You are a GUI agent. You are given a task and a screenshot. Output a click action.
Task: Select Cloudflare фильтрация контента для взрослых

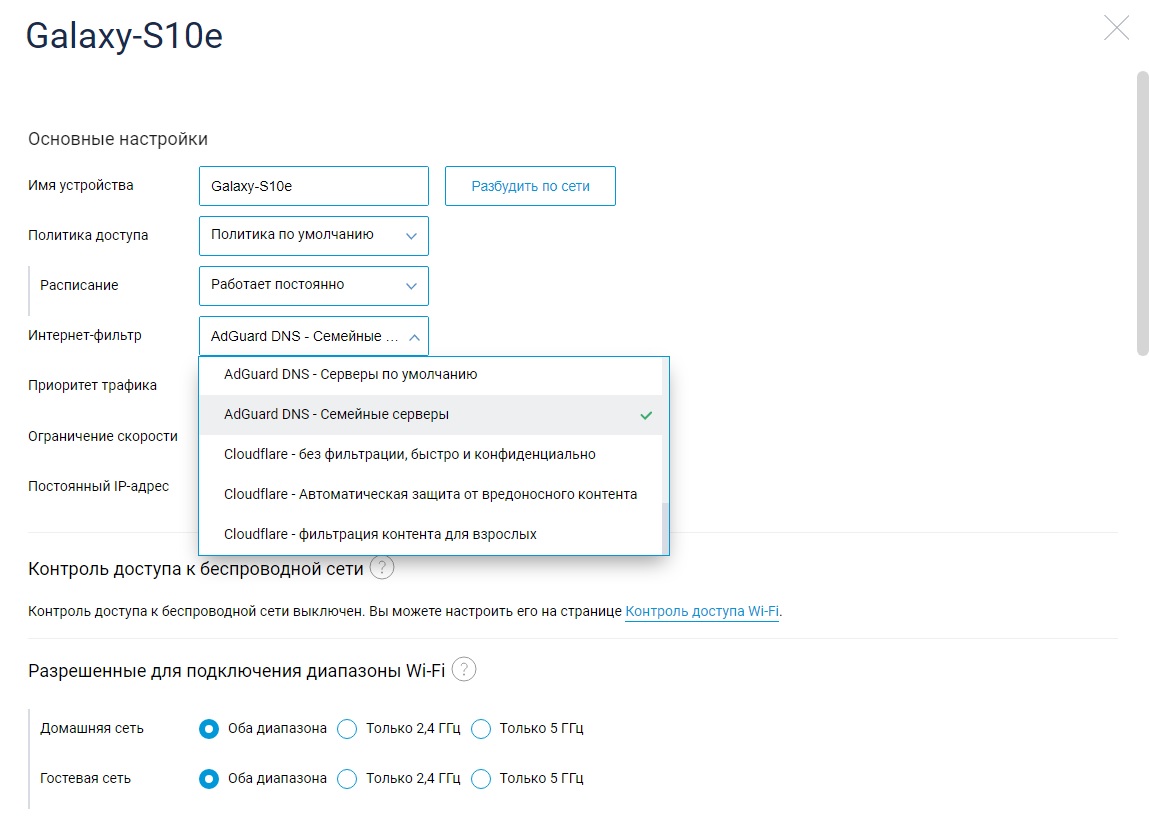[380, 535]
